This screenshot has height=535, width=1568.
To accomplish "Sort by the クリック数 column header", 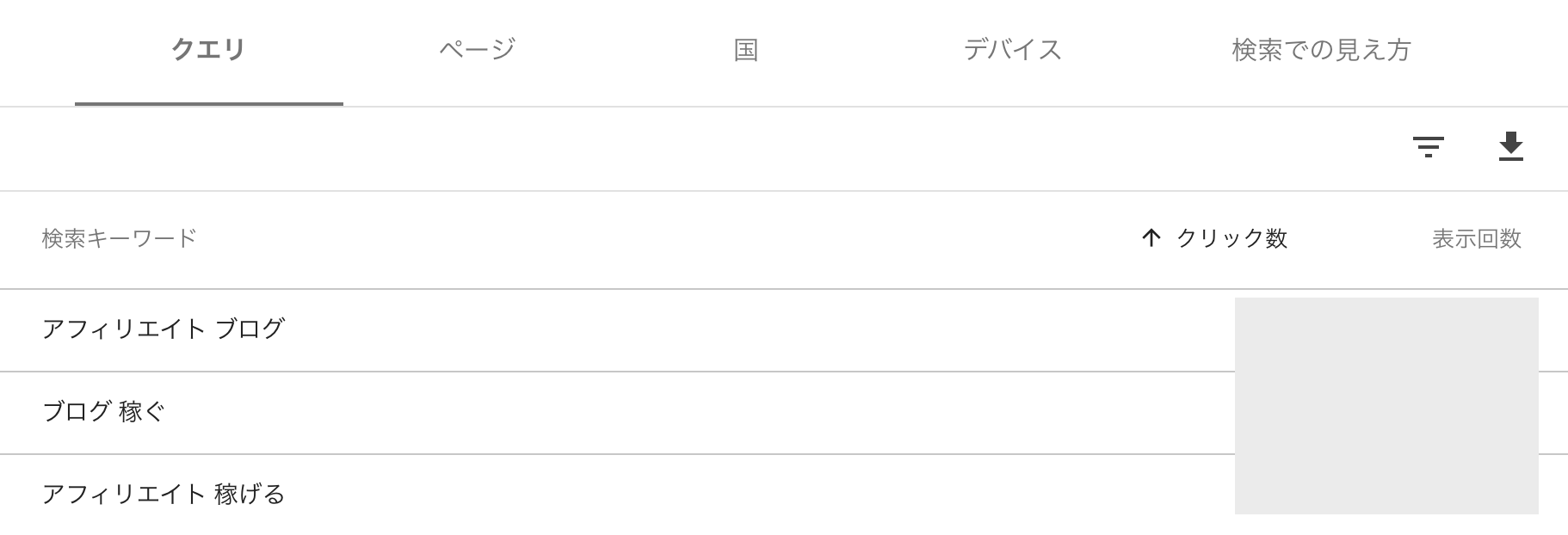I will (x=1232, y=238).
